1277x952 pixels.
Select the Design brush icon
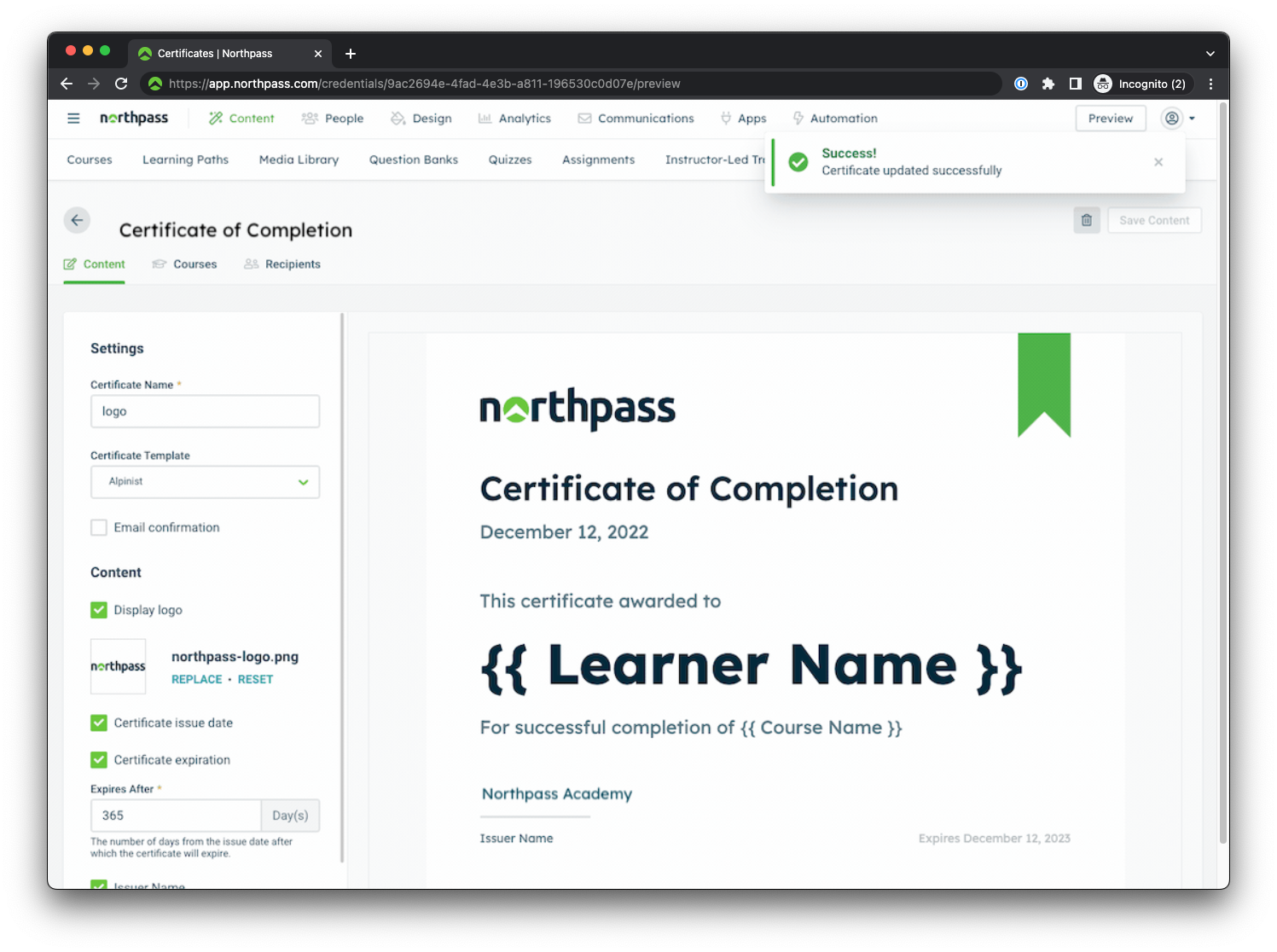tap(398, 118)
